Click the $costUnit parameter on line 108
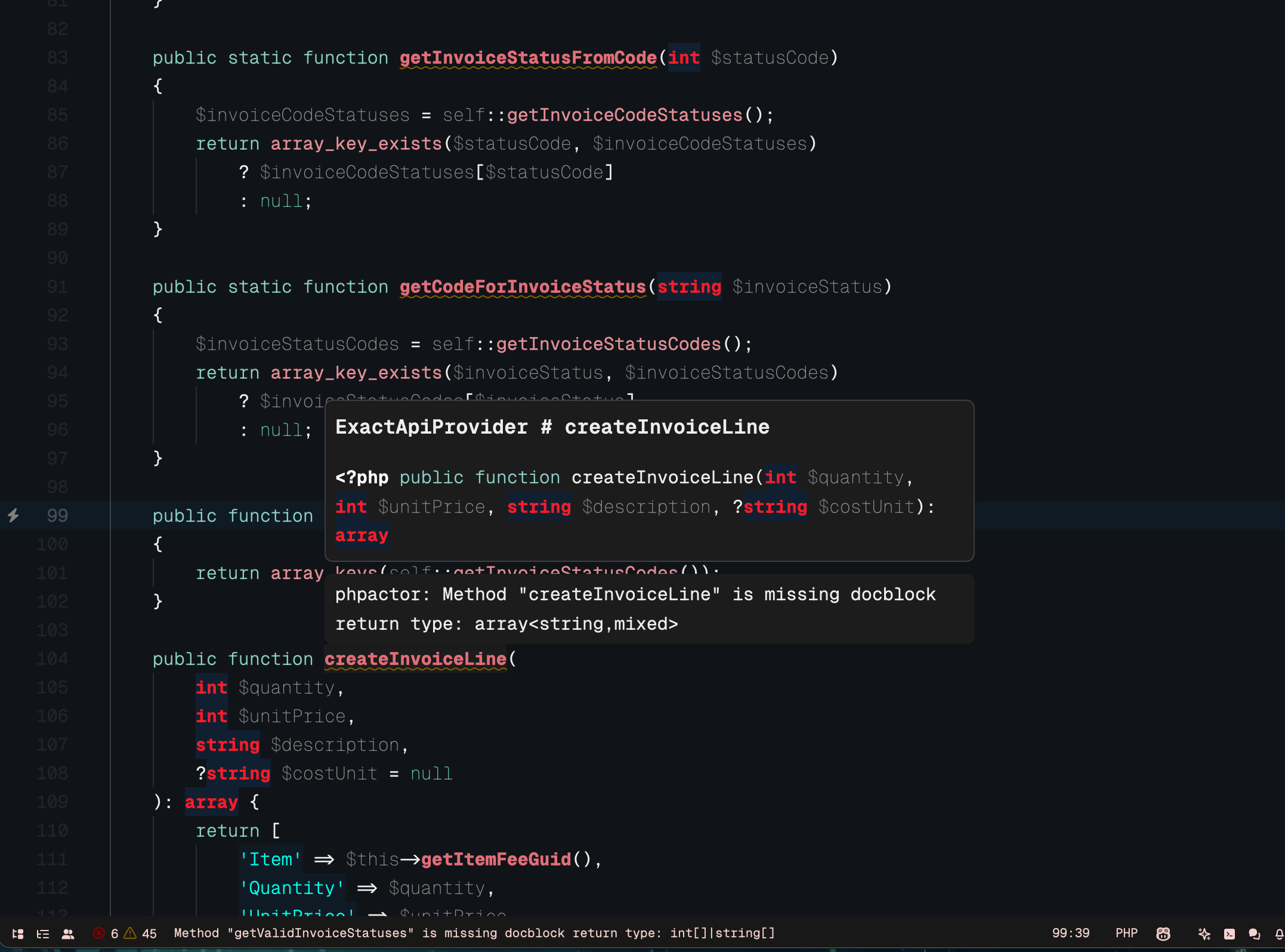 [x=329, y=774]
